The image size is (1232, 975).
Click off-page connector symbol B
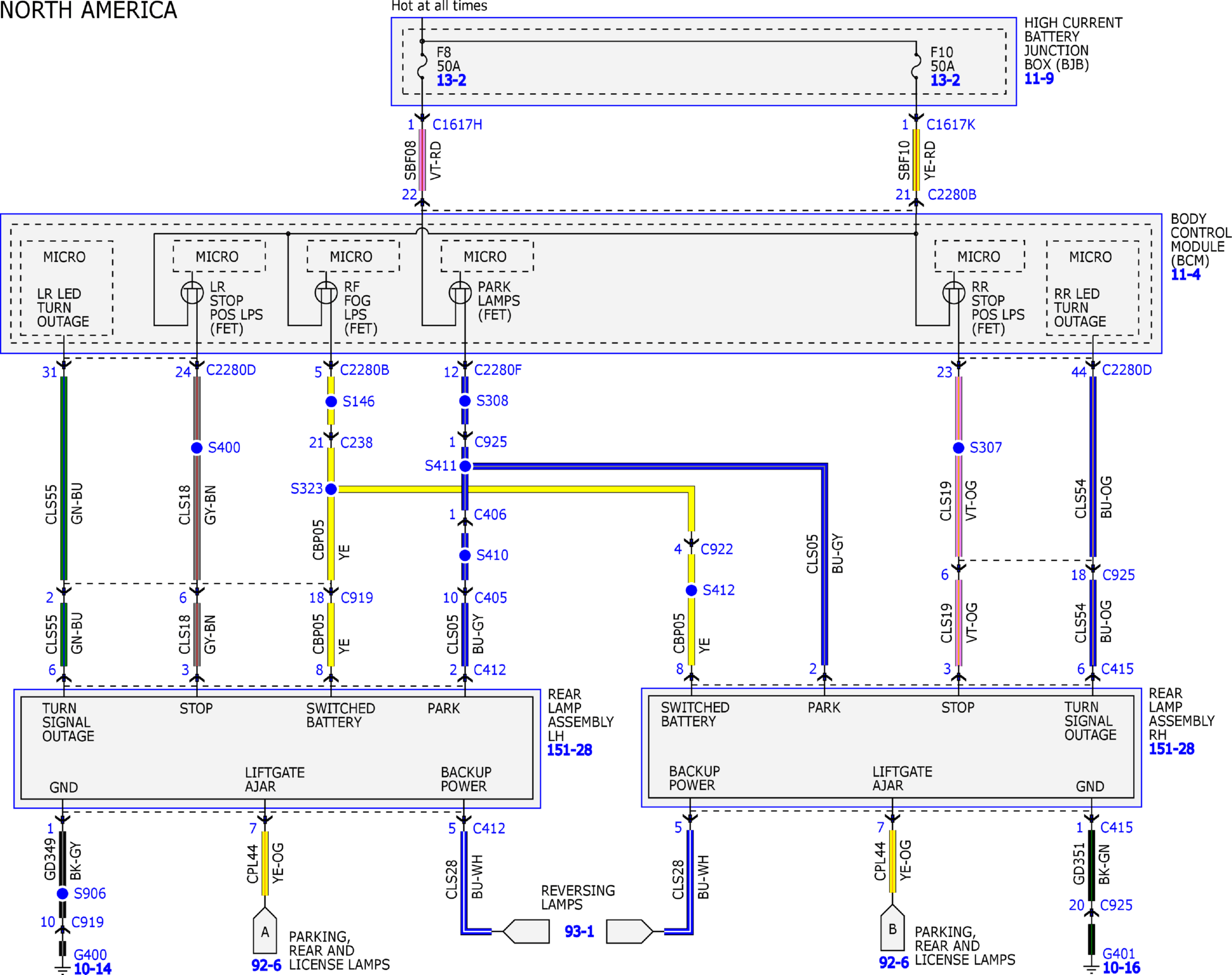coord(892,927)
